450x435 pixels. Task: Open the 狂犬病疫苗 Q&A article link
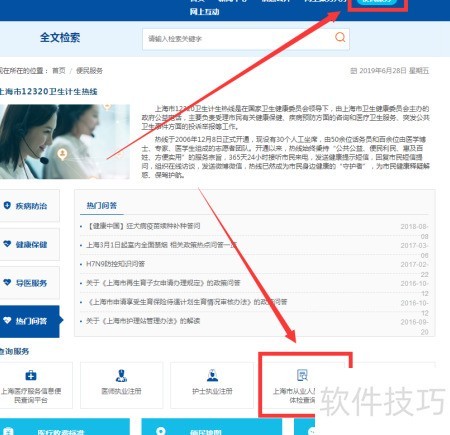click(x=143, y=226)
